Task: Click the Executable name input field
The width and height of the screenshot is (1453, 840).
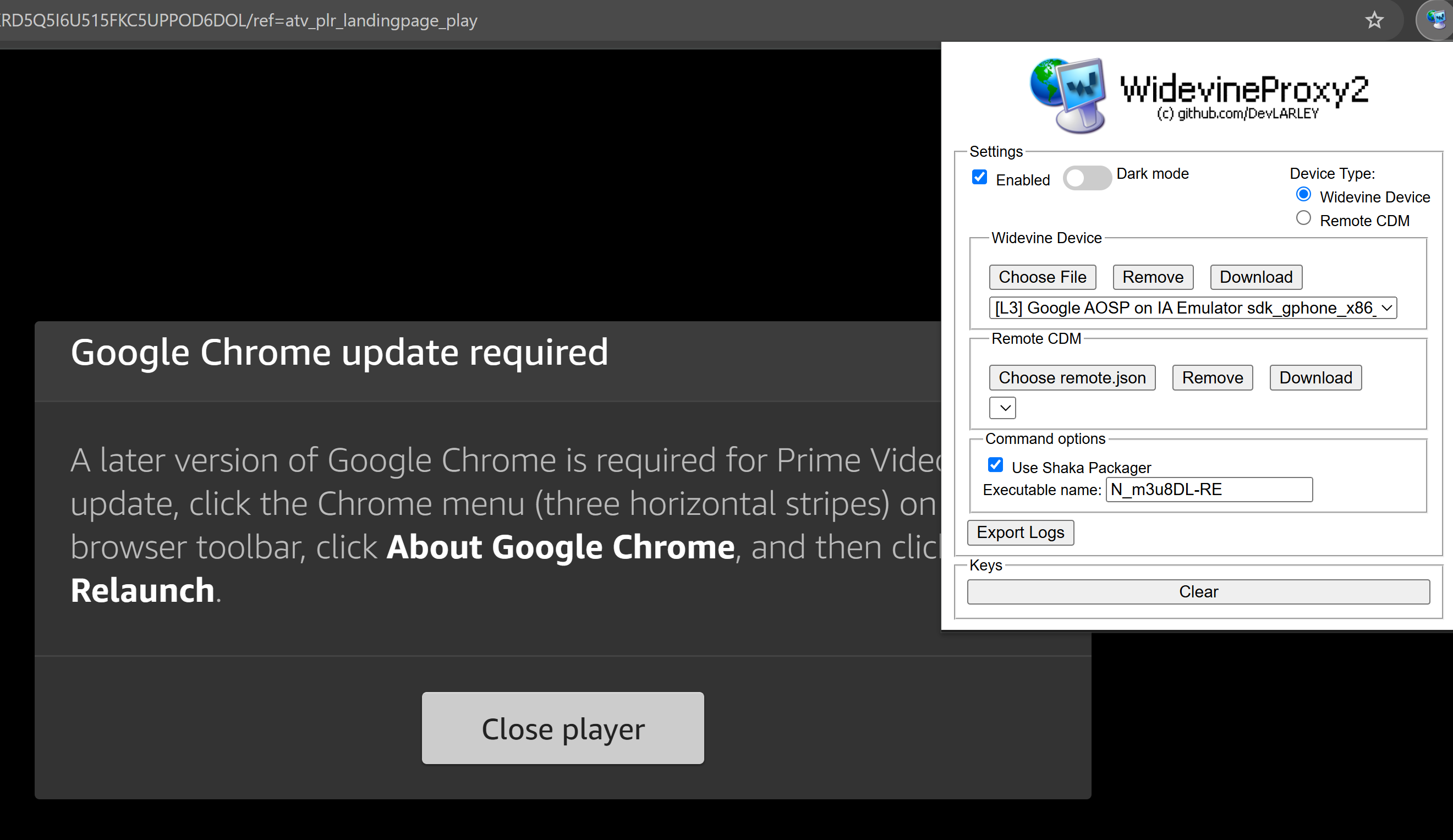Action: click(x=1209, y=490)
